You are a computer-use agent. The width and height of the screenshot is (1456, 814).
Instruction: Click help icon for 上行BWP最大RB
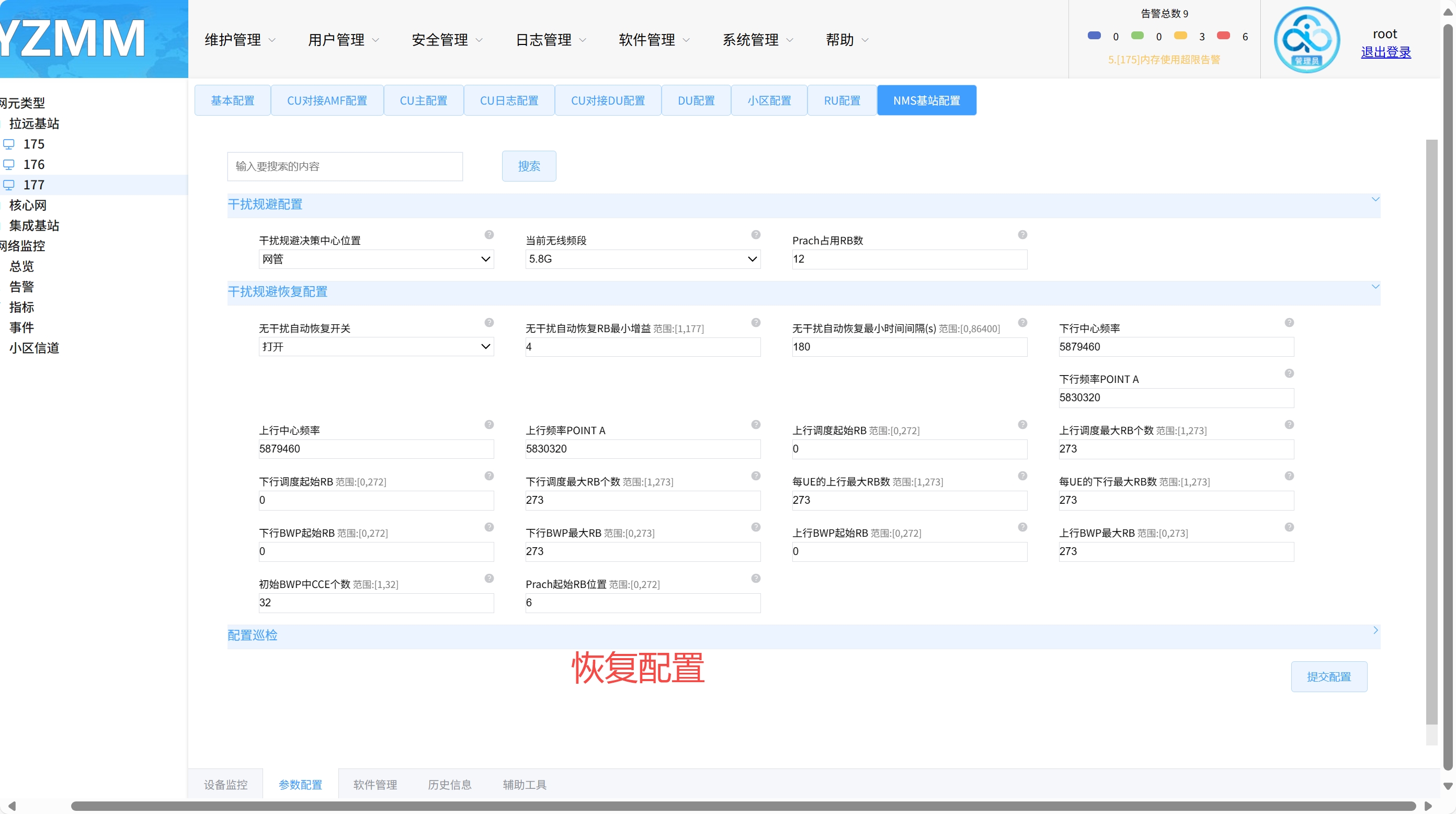[x=1289, y=527]
